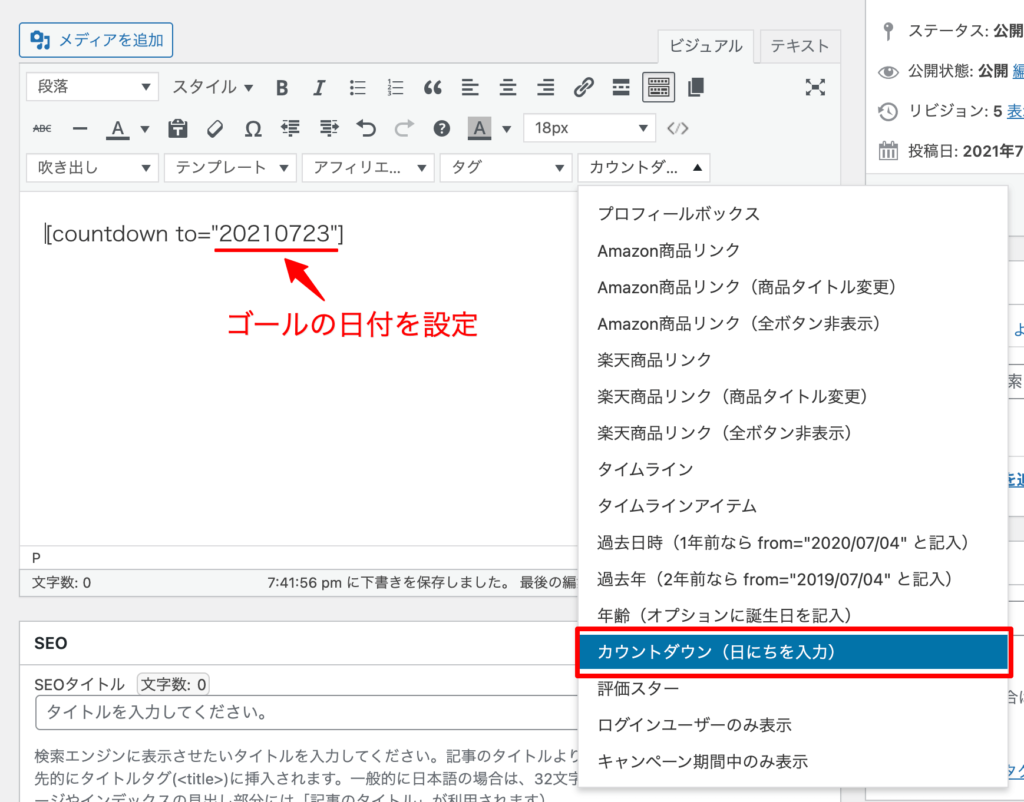
Task: Open the タグ dropdown
Action: pos(506,168)
